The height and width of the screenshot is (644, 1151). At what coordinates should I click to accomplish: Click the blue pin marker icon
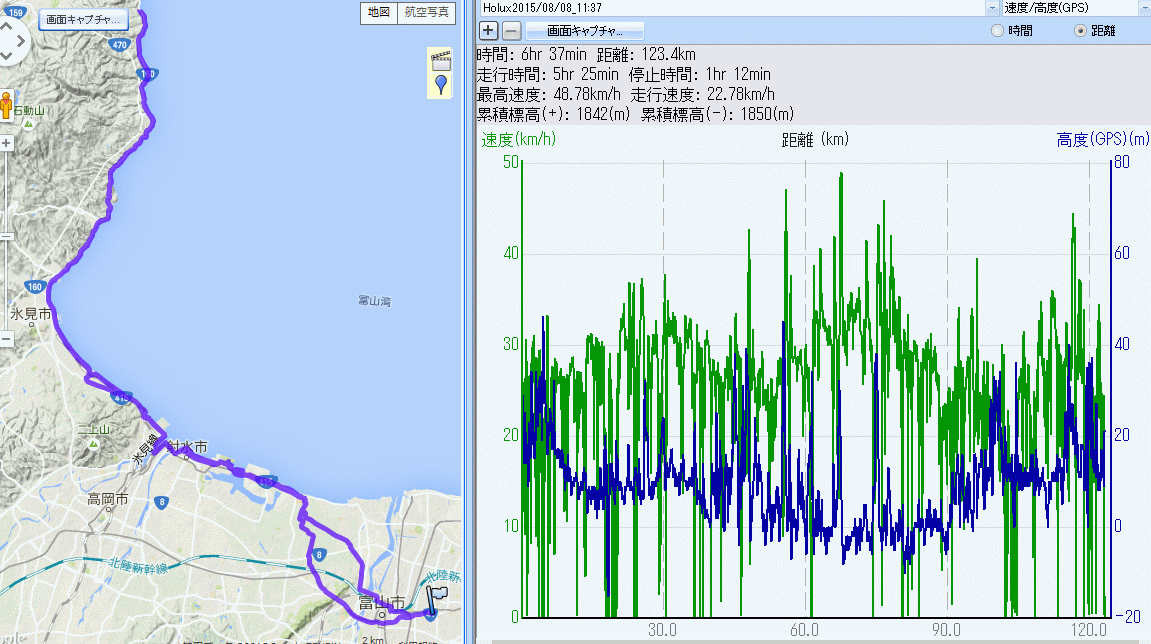440,84
